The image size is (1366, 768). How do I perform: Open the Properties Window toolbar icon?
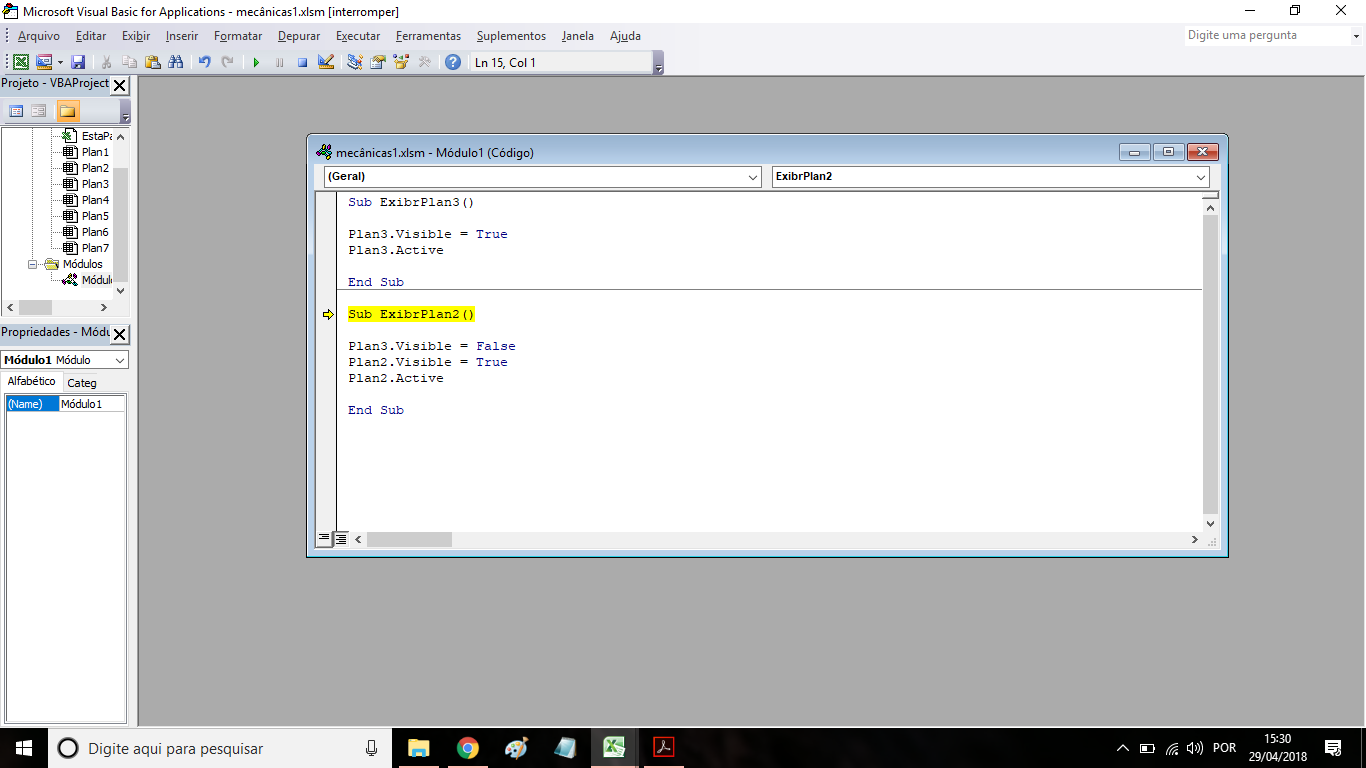(x=378, y=62)
